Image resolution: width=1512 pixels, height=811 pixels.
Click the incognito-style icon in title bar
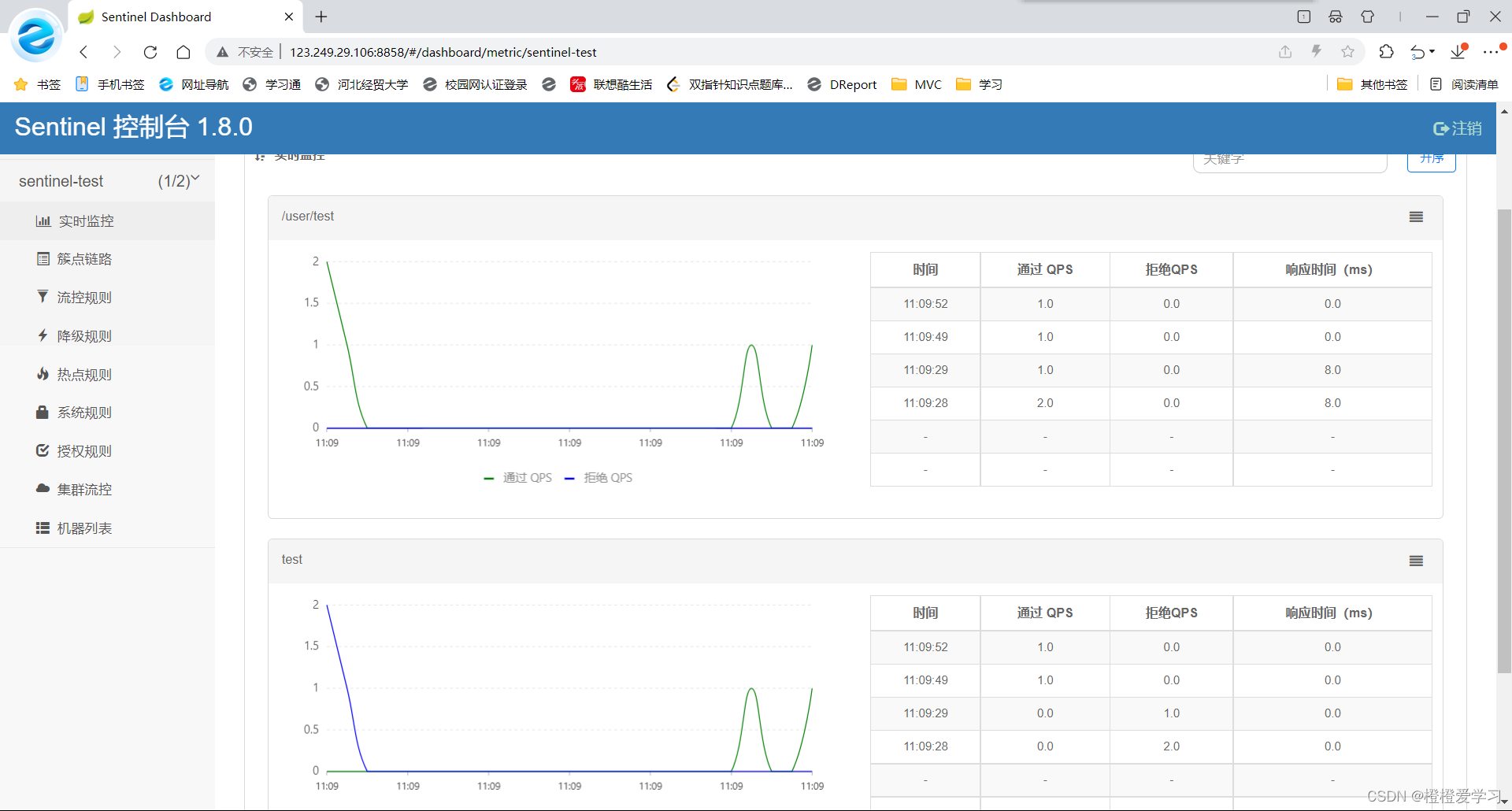(1336, 17)
